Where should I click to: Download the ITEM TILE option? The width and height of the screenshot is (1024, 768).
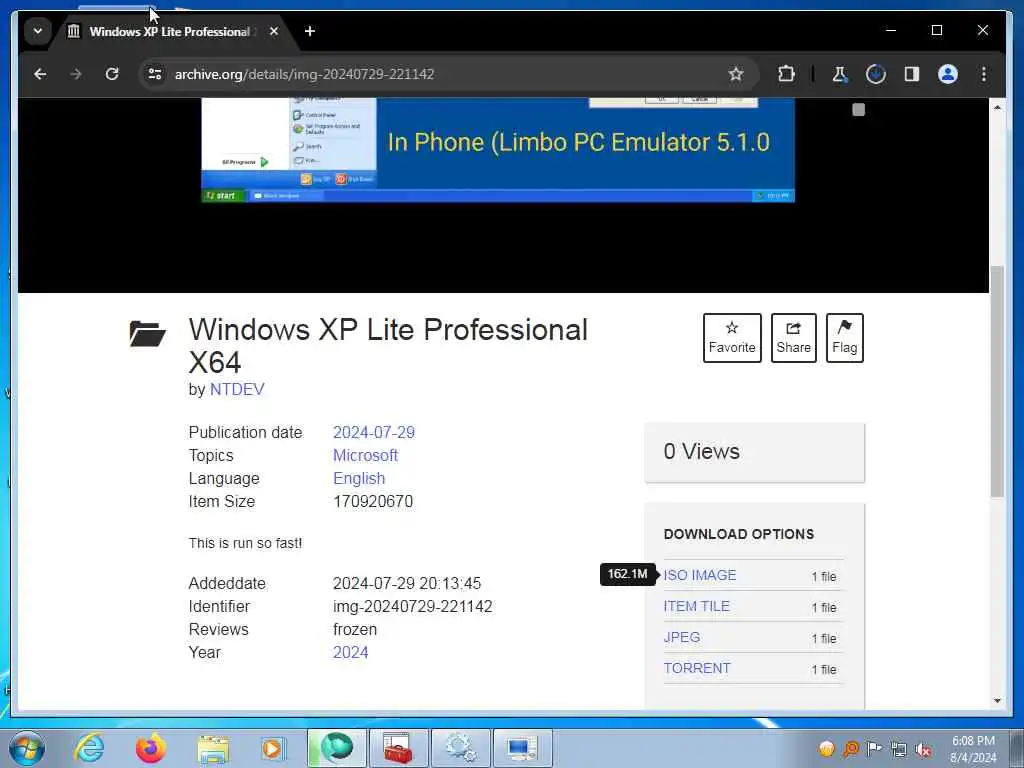tap(696, 607)
